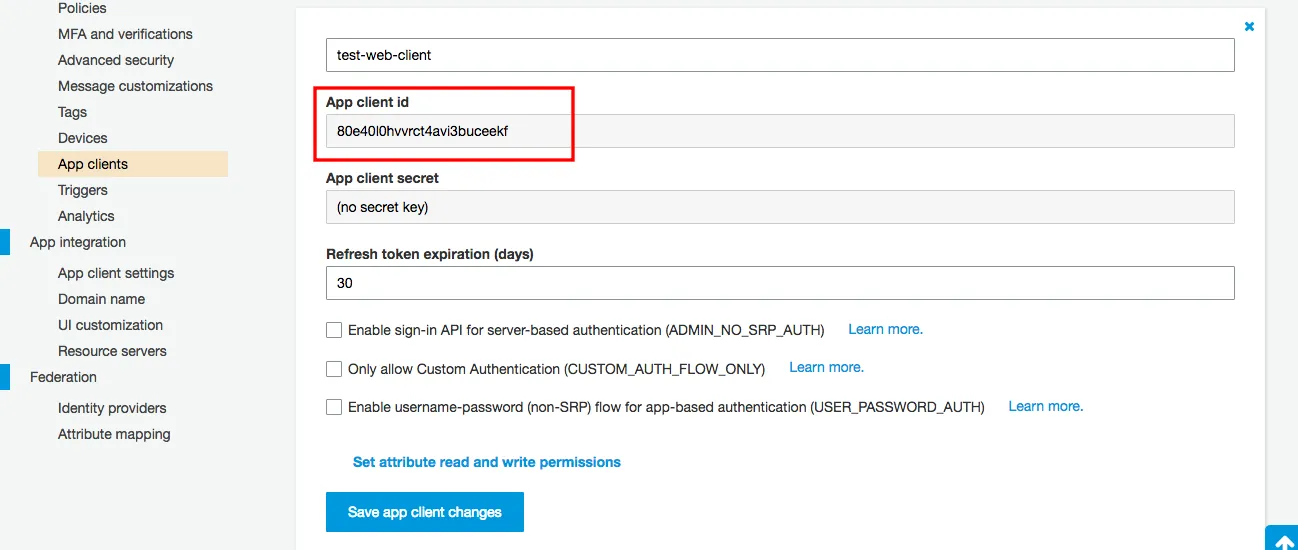The image size is (1298, 550).
Task: Open Set attribute read and write permissions
Action: 487,462
